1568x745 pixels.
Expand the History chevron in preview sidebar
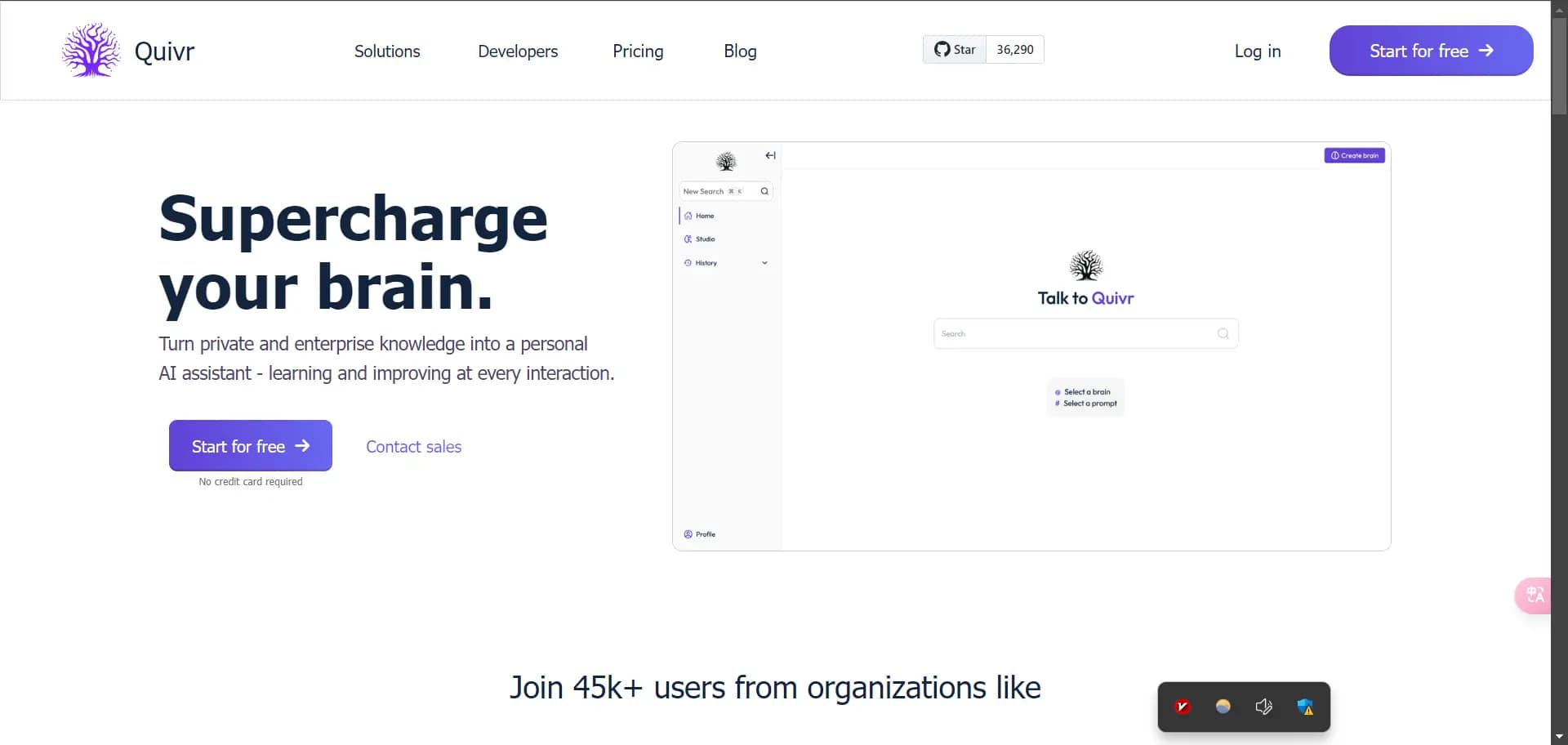(x=764, y=263)
